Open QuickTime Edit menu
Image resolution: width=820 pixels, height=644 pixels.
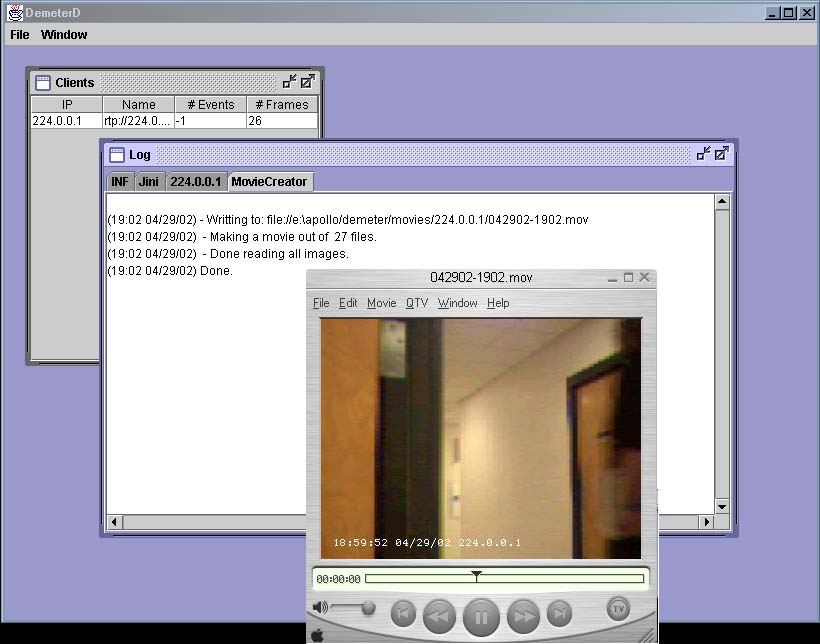point(348,303)
